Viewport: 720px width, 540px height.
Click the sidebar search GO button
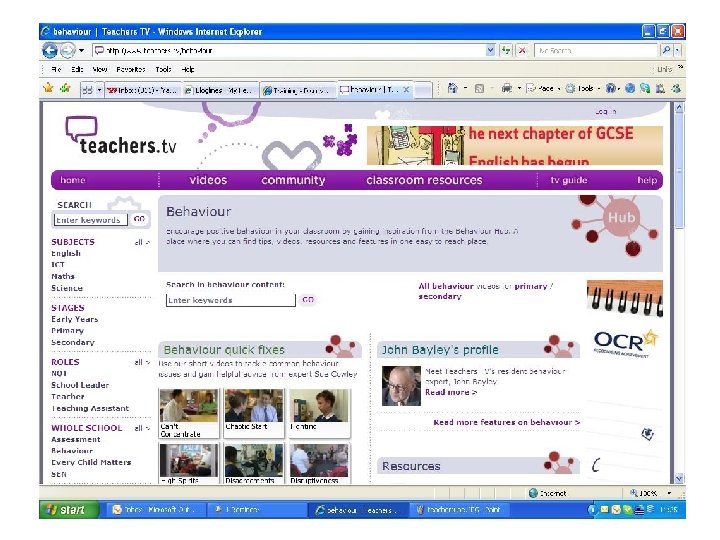(139, 219)
